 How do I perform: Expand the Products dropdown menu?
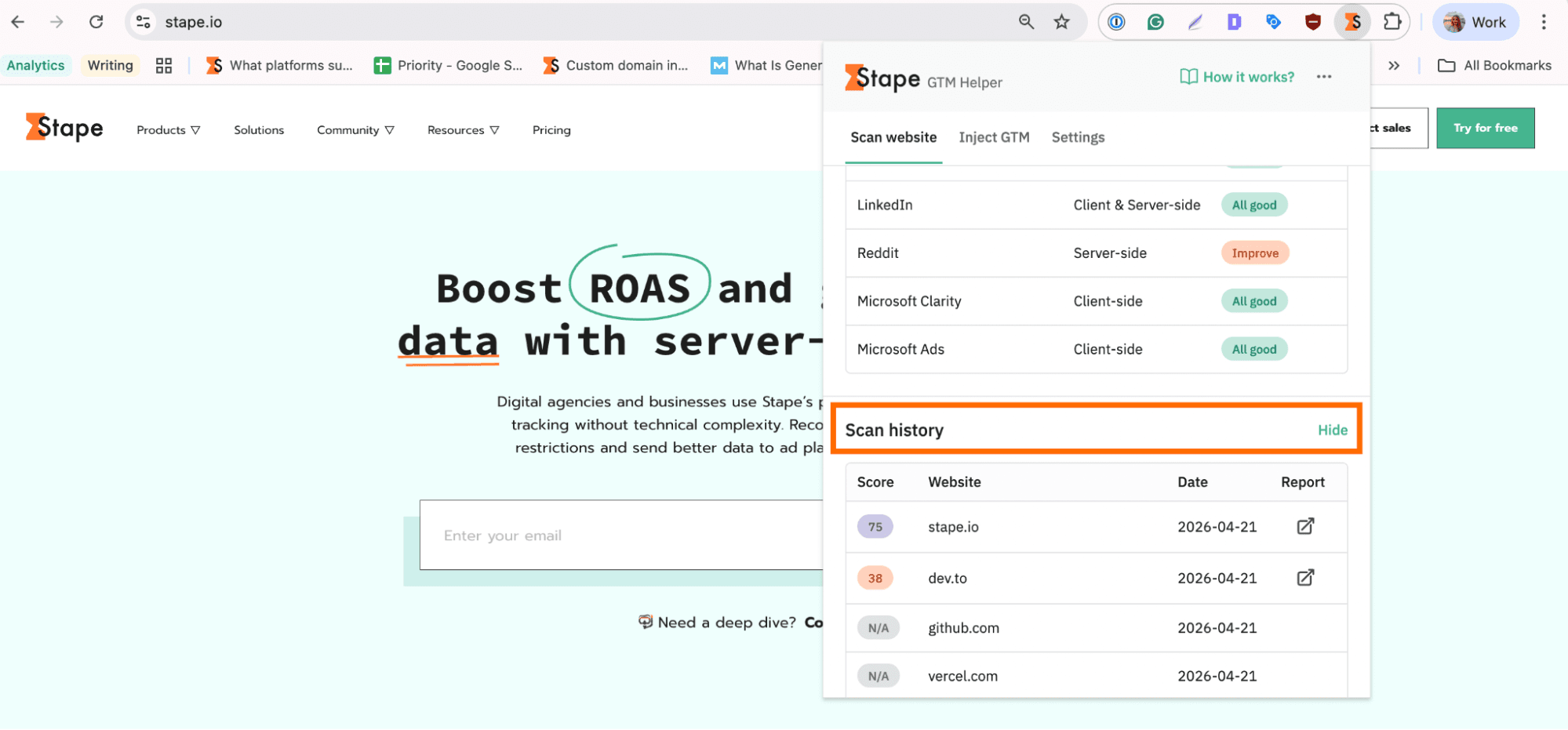point(168,130)
